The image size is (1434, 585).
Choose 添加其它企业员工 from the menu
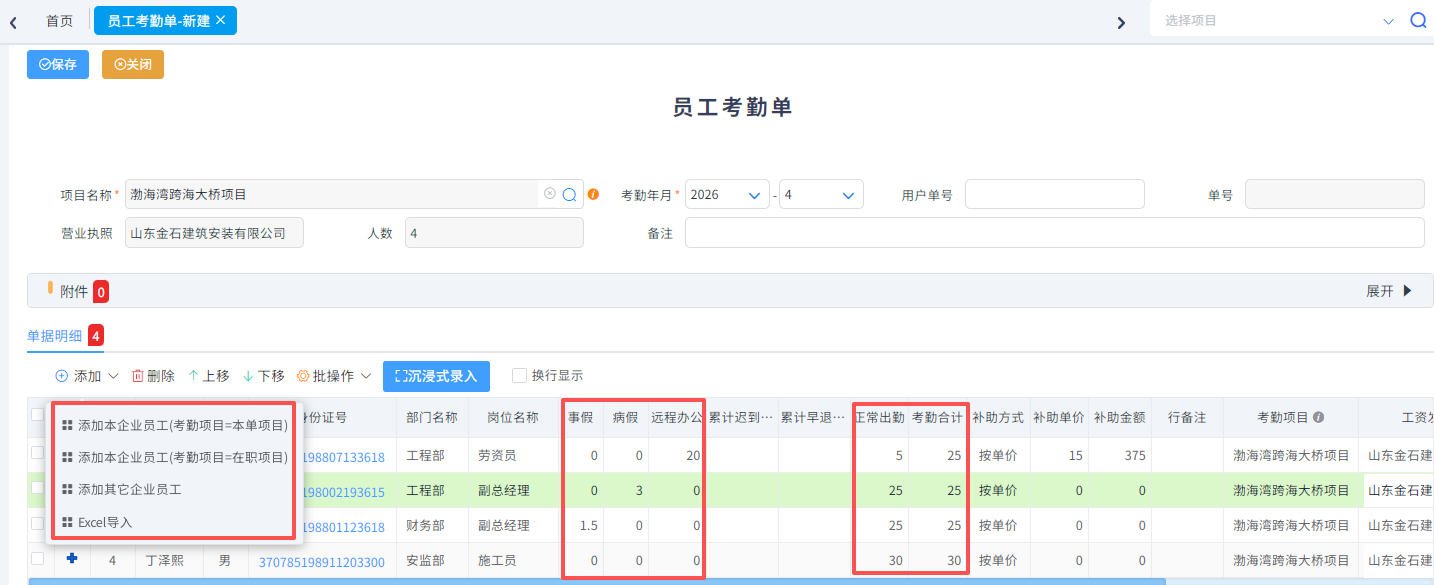click(175, 490)
